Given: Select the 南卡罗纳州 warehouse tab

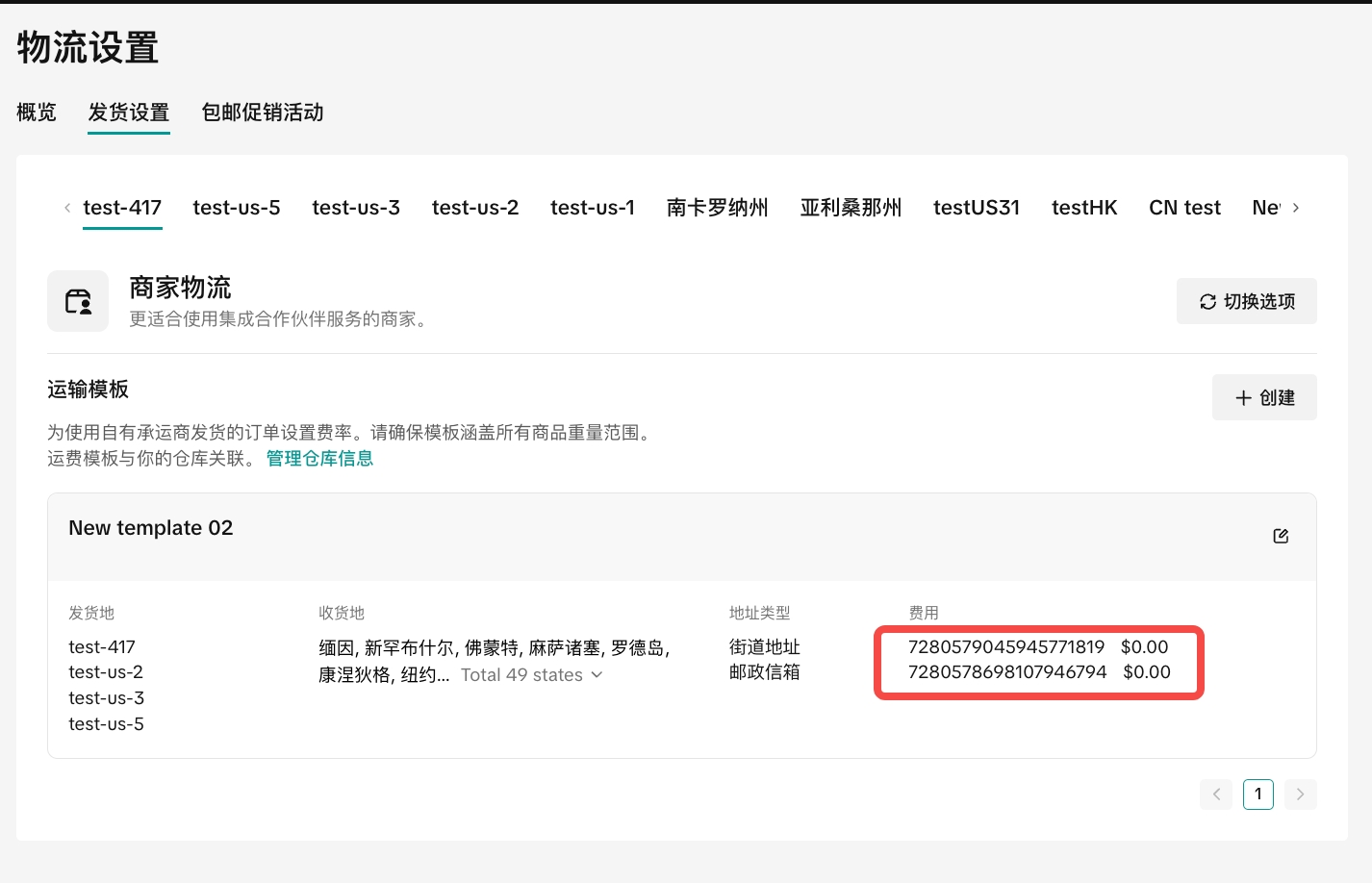Looking at the screenshot, I should tap(717, 208).
